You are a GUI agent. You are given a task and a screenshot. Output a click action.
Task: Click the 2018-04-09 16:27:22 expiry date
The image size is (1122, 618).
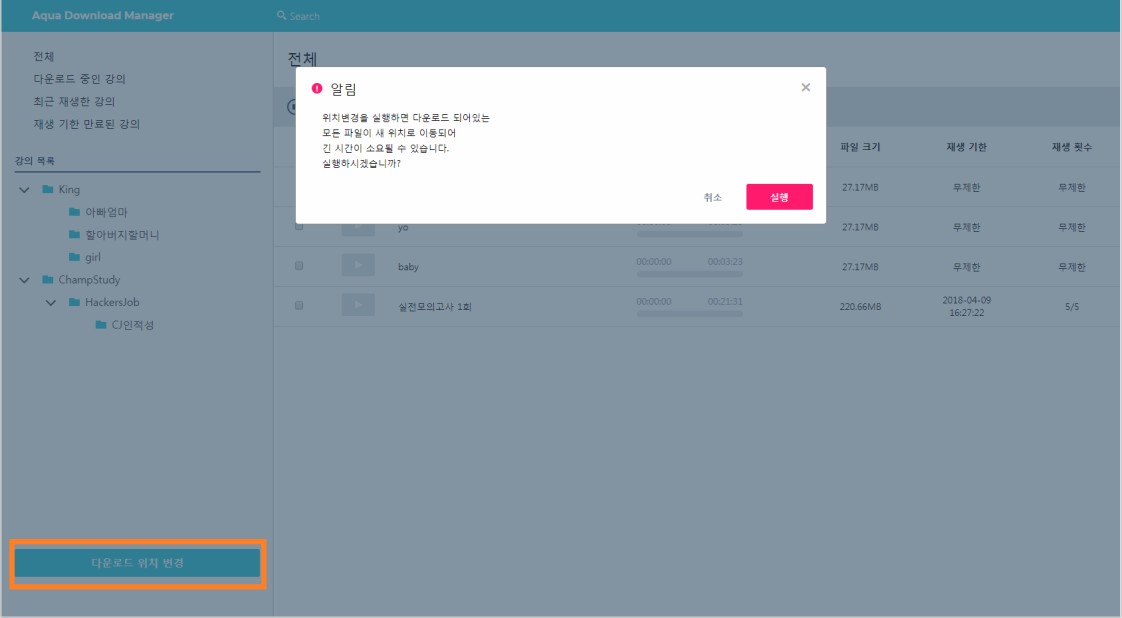967,307
